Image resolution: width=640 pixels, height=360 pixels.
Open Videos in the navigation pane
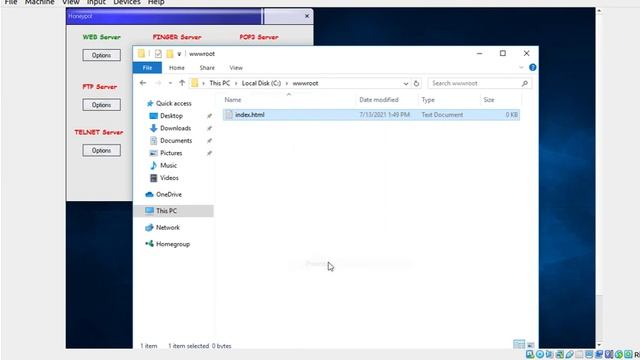tap(169, 178)
